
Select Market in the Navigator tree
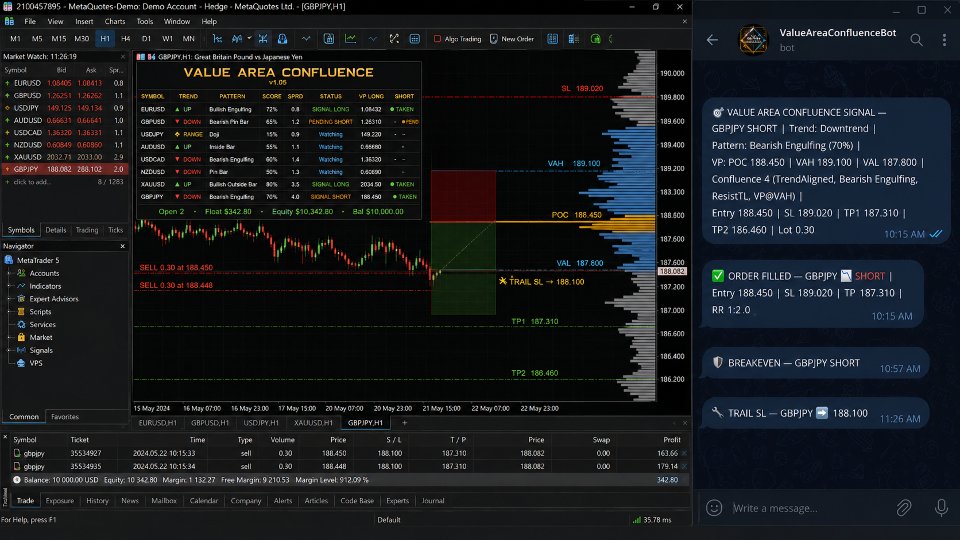pyautogui.click(x=40, y=337)
